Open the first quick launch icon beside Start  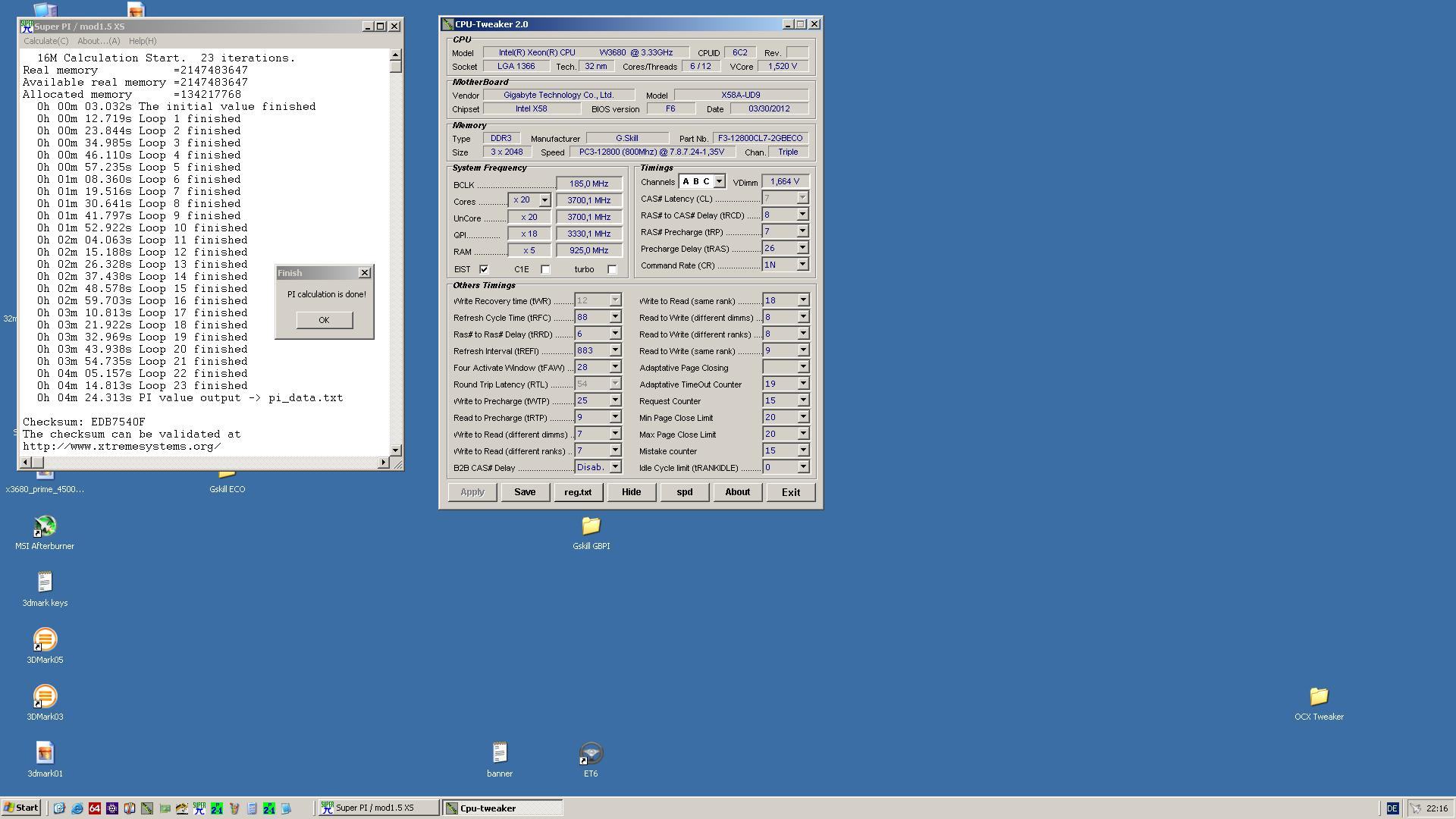pos(59,808)
